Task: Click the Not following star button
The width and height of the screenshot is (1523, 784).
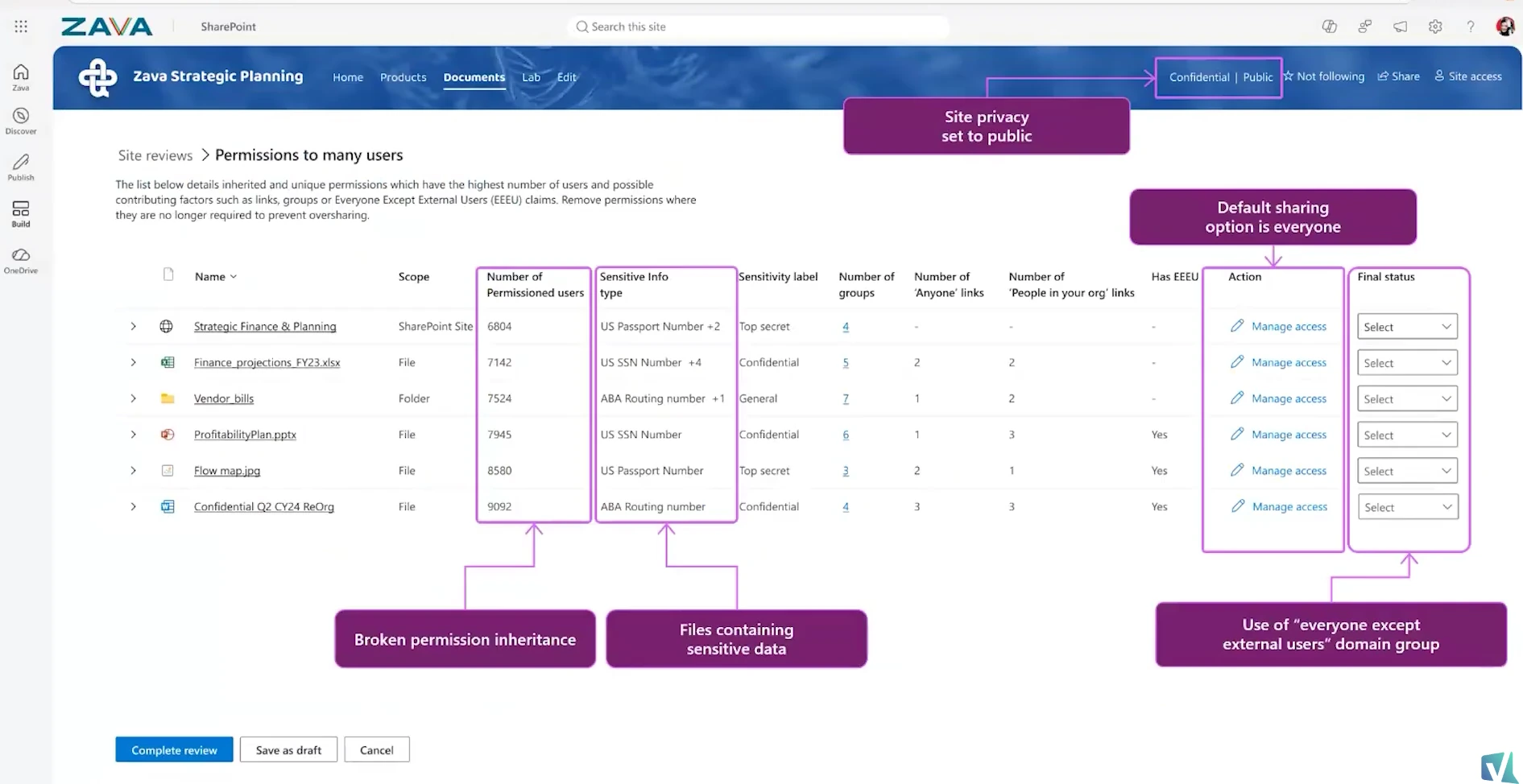Action: [x=1323, y=76]
